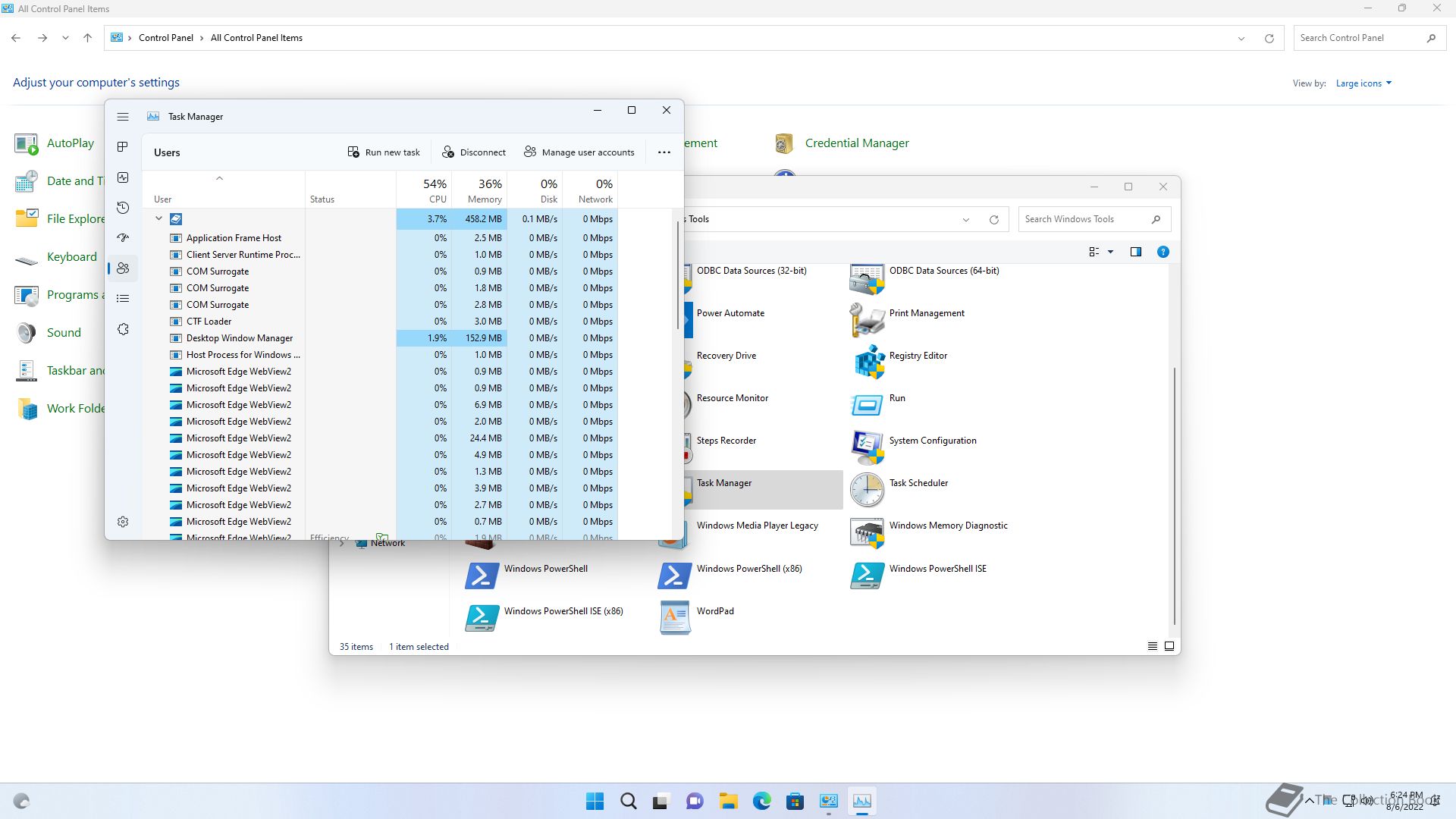The height and width of the screenshot is (819, 1456).
Task: Open Performance page in Task Manager sidebar
Action: pos(123,177)
